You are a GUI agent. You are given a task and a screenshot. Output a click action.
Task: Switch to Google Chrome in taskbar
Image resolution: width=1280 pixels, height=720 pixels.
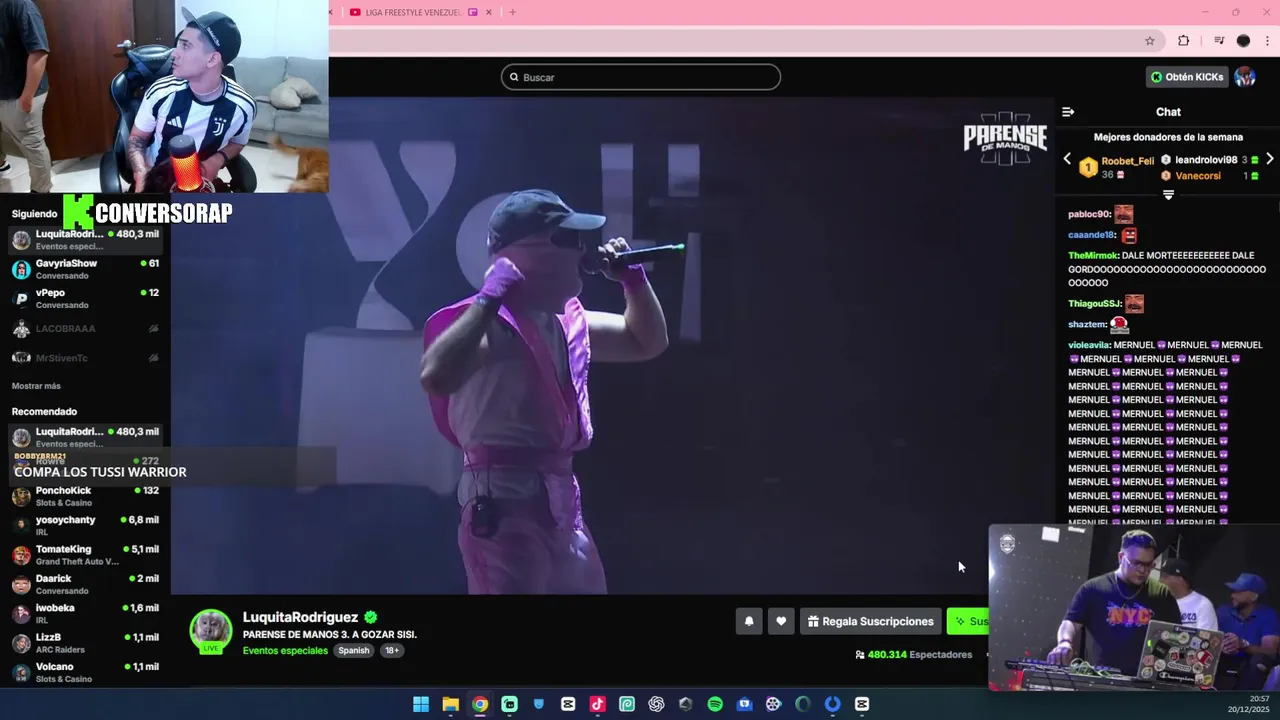[x=480, y=704]
